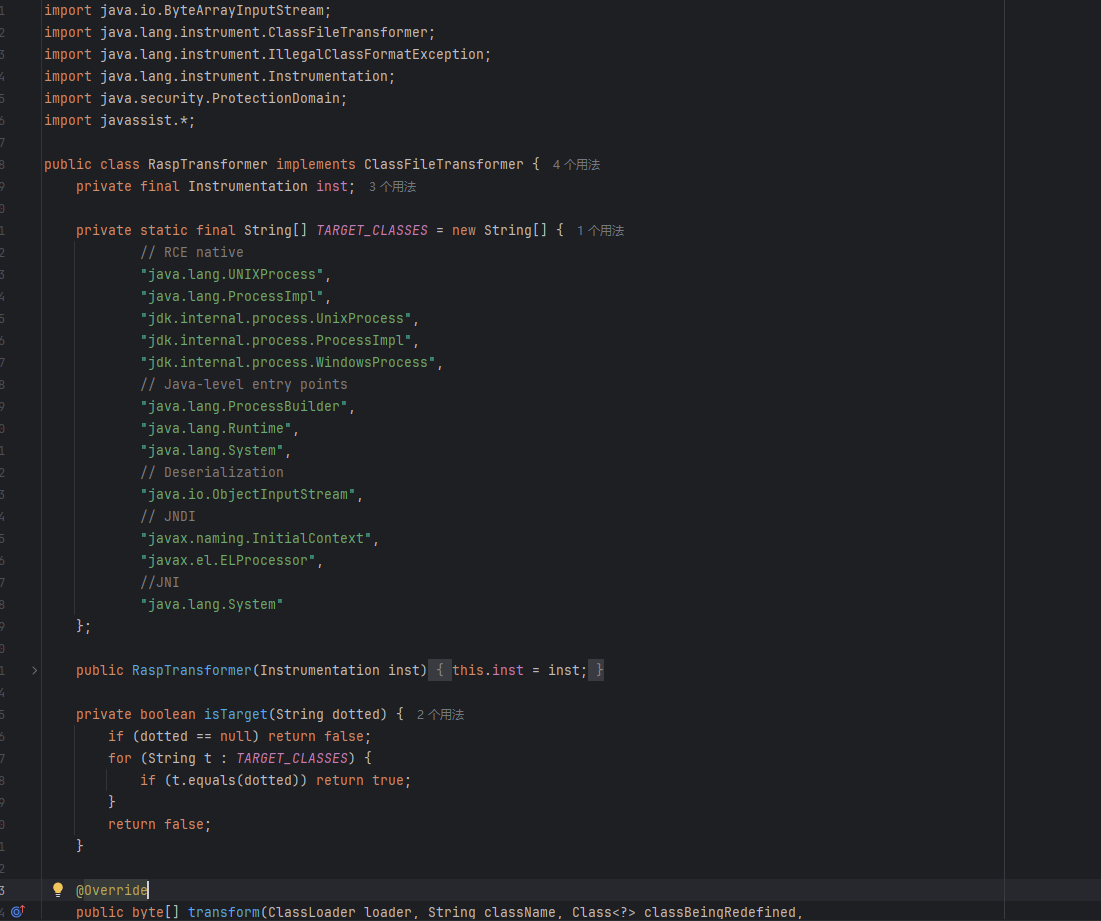Open the 3 个用法 hint next to inst field

(392, 187)
